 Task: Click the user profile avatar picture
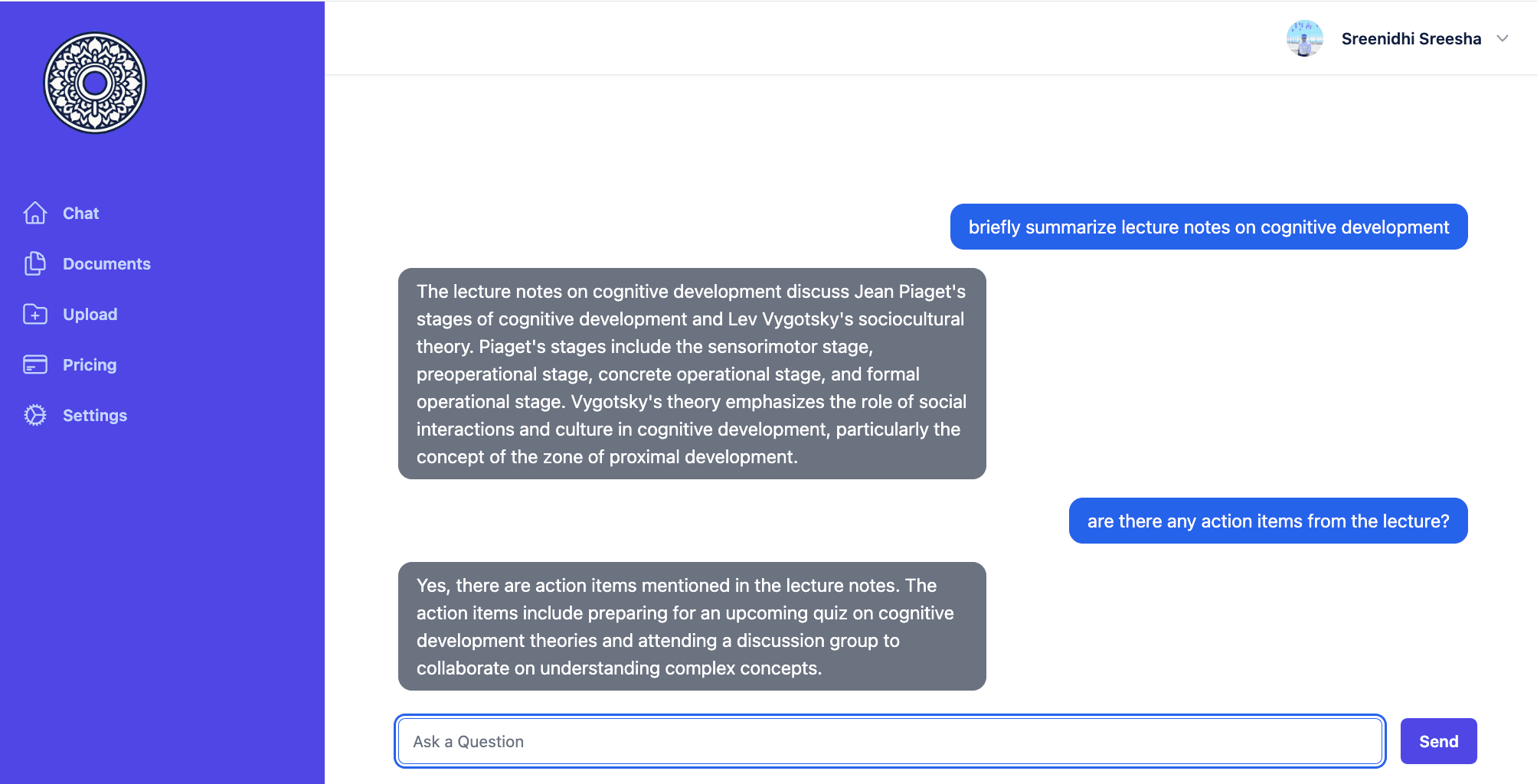click(1305, 38)
